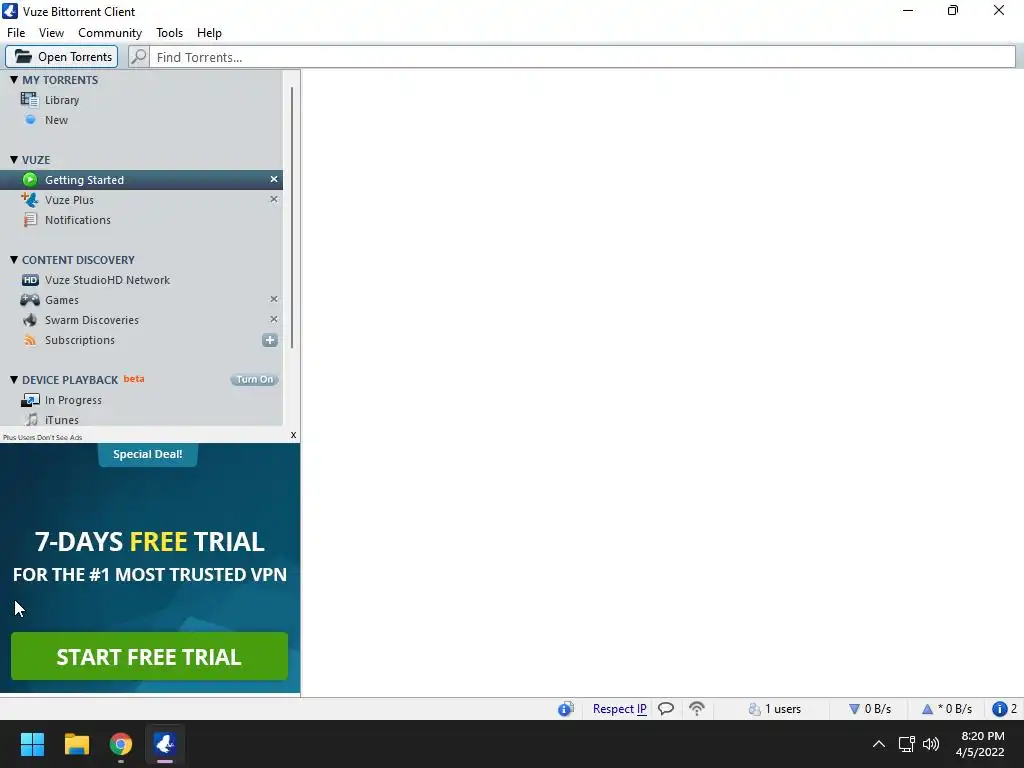
Task: Click 'Plus Users Don't See Ads' text
Action: coord(42,438)
